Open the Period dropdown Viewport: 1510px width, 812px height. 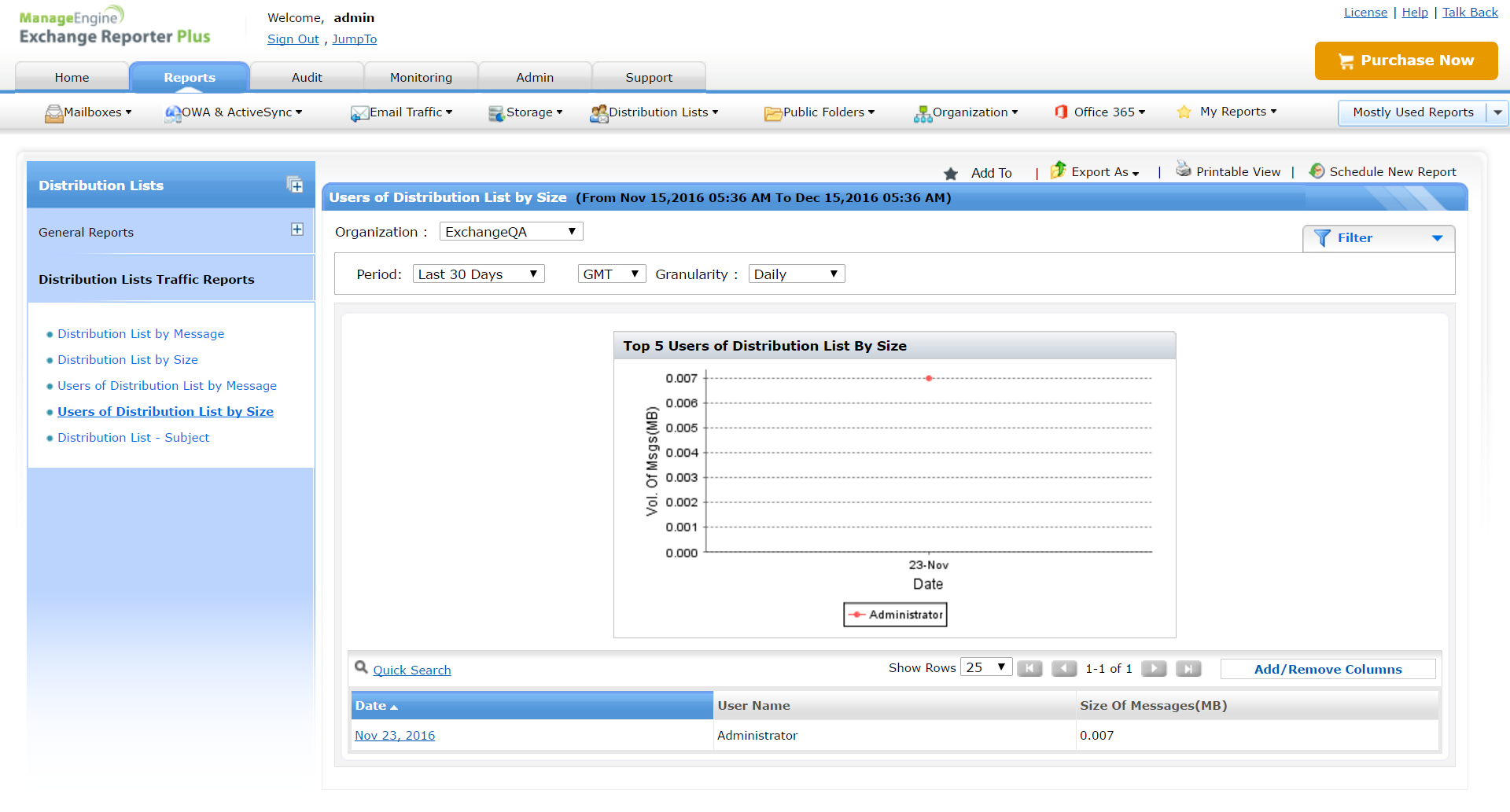point(478,274)
